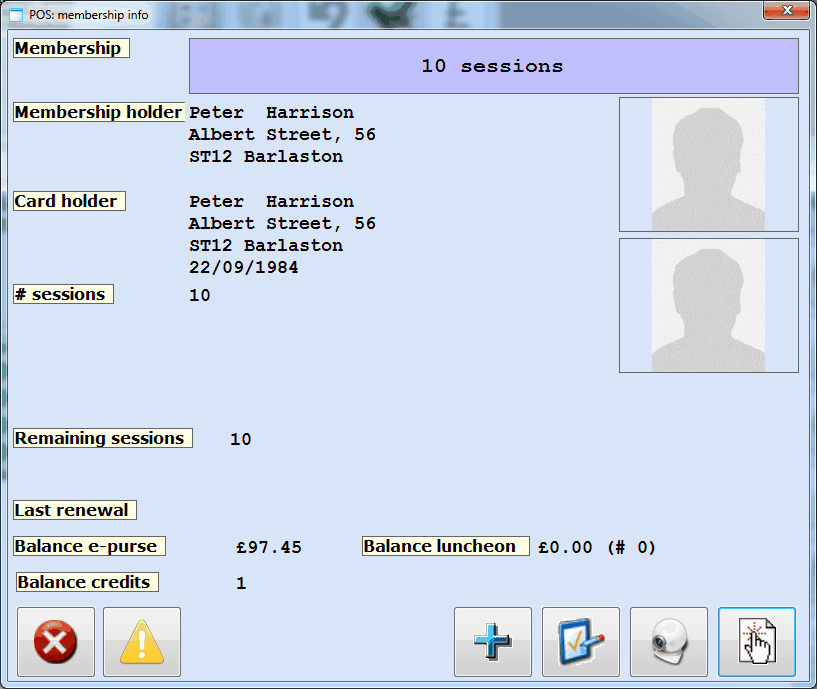This screenshot has width=817, height=689.
Task: Click the hand pointer document button
Action: 757,642
